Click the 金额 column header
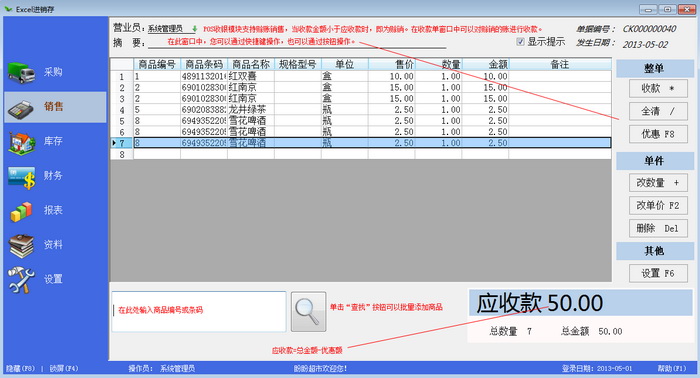Viewport: 700px width, 378px height. (x=485, y=64)
